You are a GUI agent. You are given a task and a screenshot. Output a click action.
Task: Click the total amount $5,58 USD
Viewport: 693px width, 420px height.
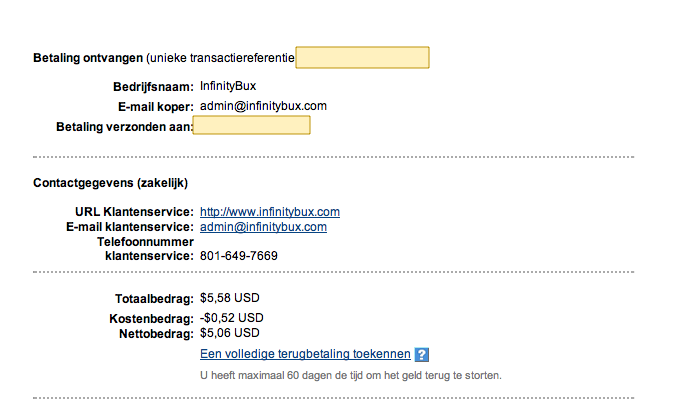coord(229,298)
